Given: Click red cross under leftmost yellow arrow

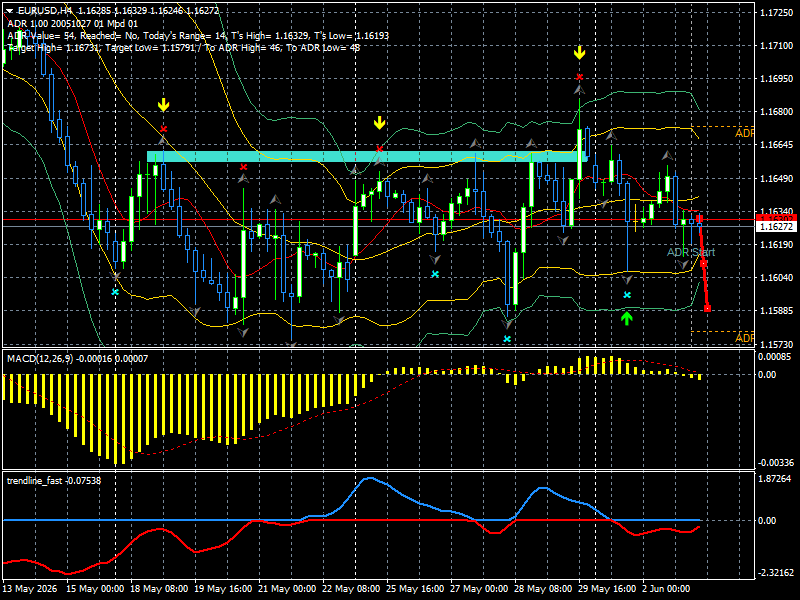Looking at the screenshot, I should (164, 129).
